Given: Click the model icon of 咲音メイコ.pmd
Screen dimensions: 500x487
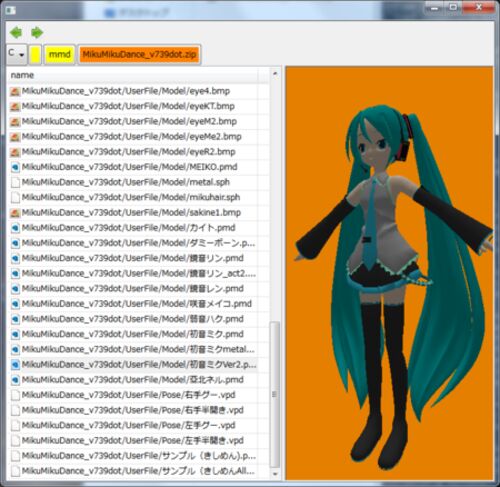Looking at the screenshot, I should coord(15,304).
